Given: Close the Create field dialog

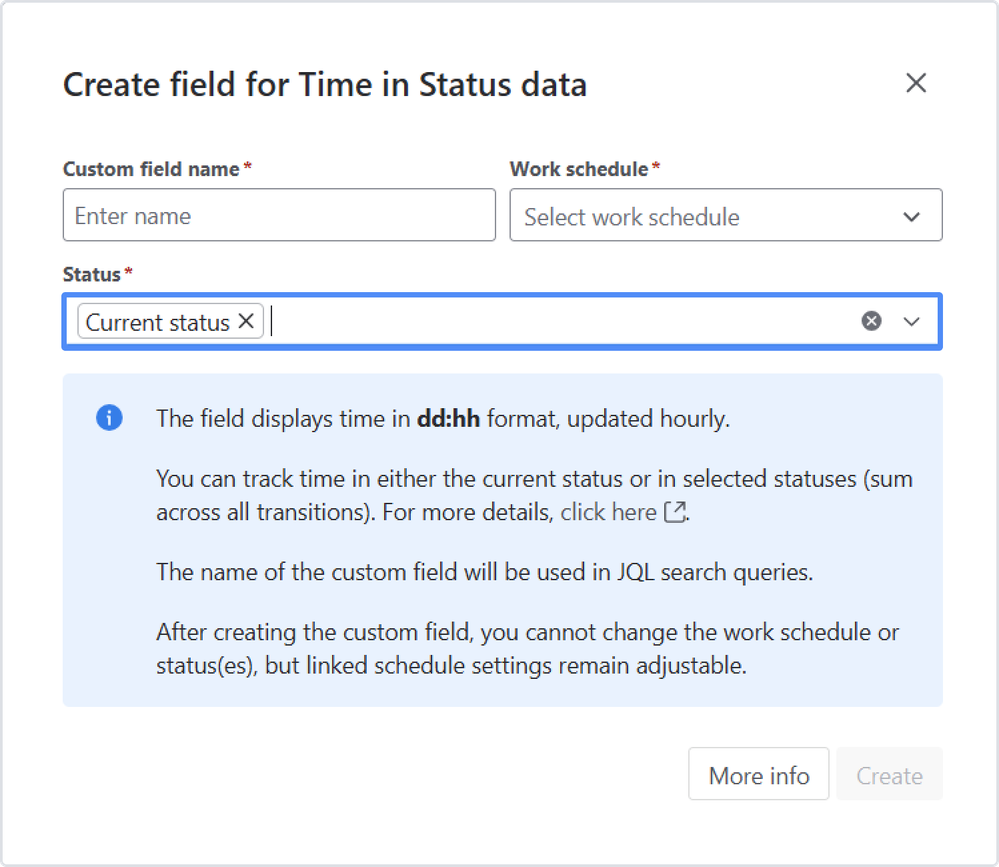Looking at the screenshot, I should click(915, 84).
